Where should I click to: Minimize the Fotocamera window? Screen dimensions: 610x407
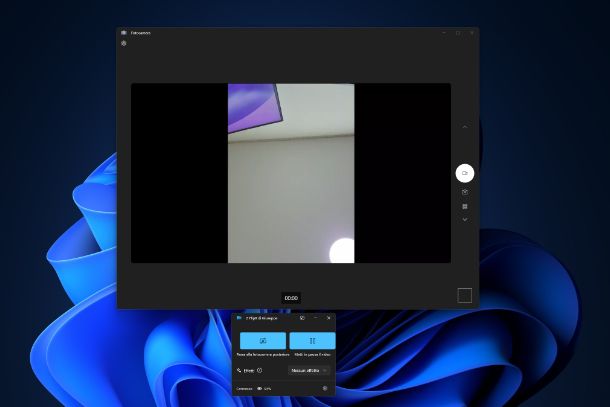click(x=444, y=33)
